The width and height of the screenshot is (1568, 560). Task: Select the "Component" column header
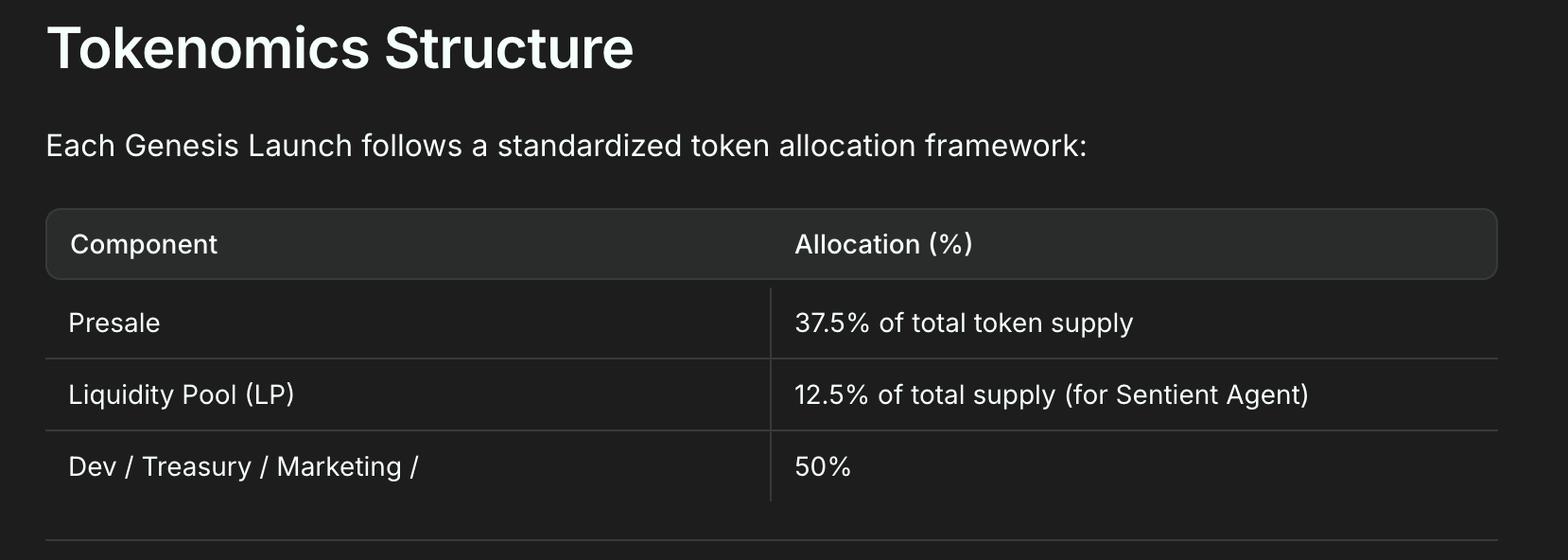(144, 244)
